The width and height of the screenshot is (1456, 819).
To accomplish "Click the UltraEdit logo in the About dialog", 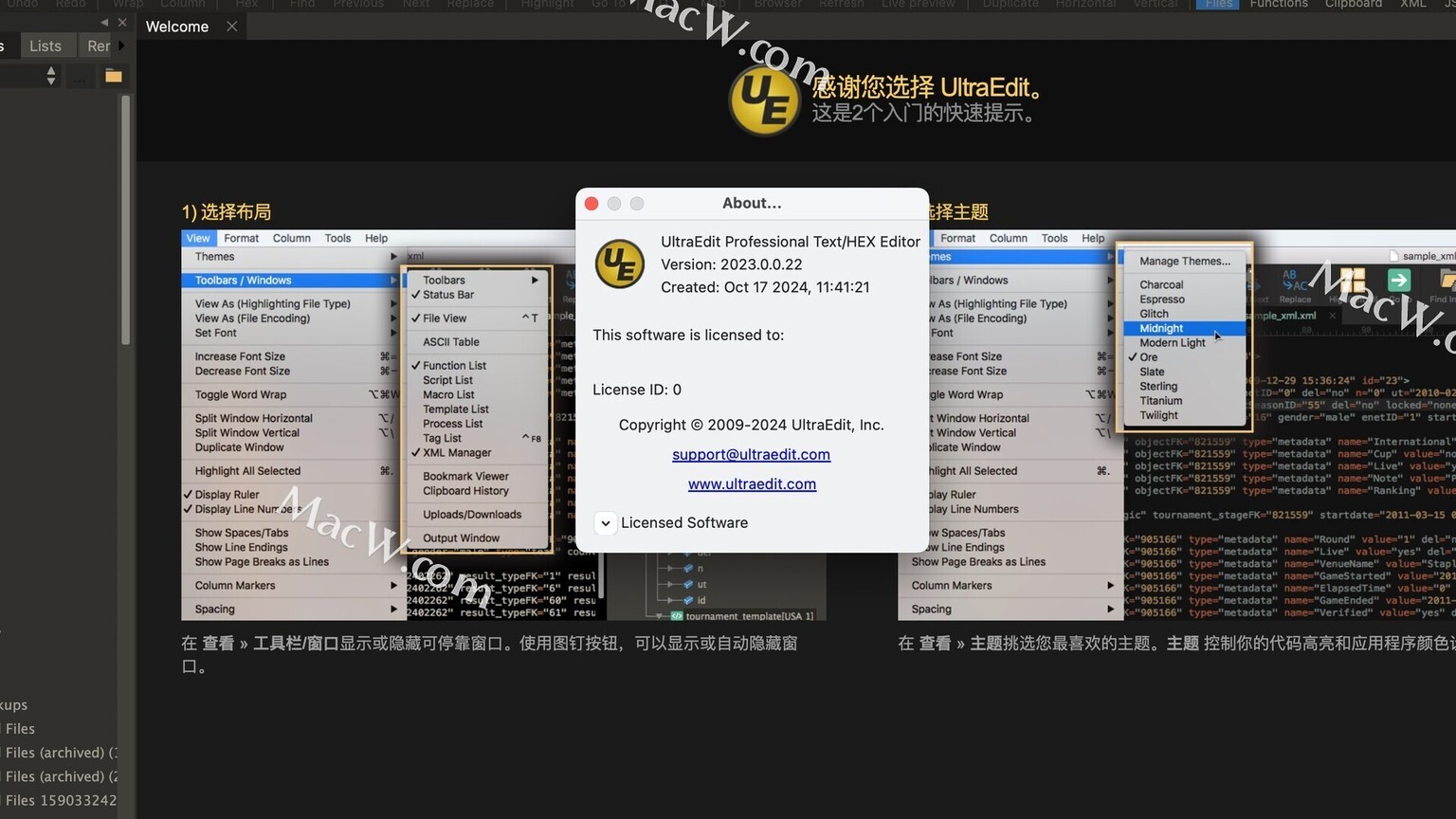I will (x=619, y=264).
